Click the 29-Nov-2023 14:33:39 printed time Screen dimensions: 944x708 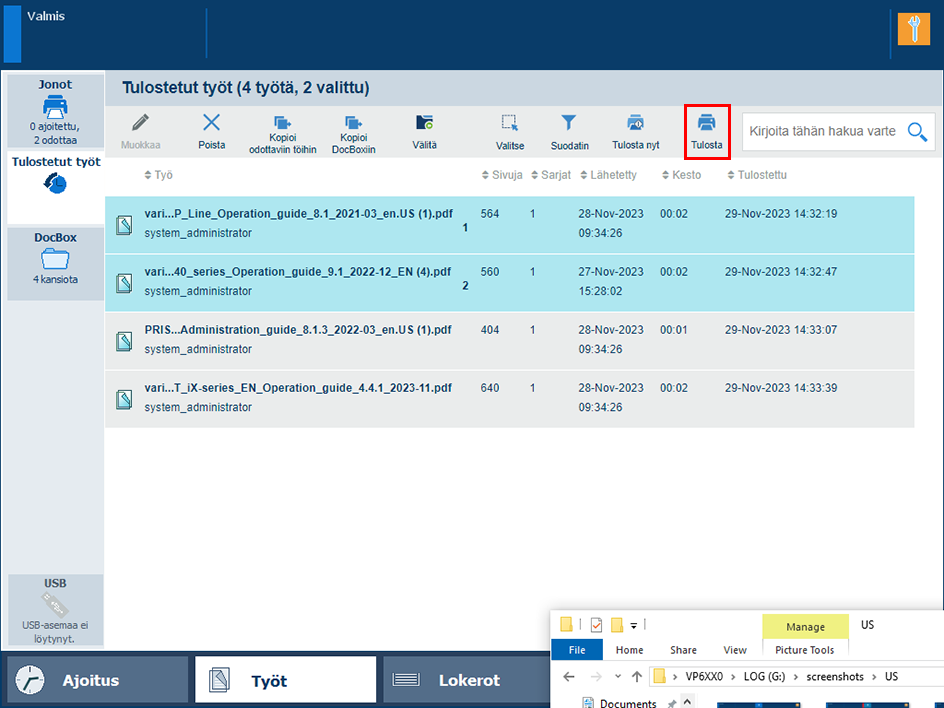click(781, 388)
